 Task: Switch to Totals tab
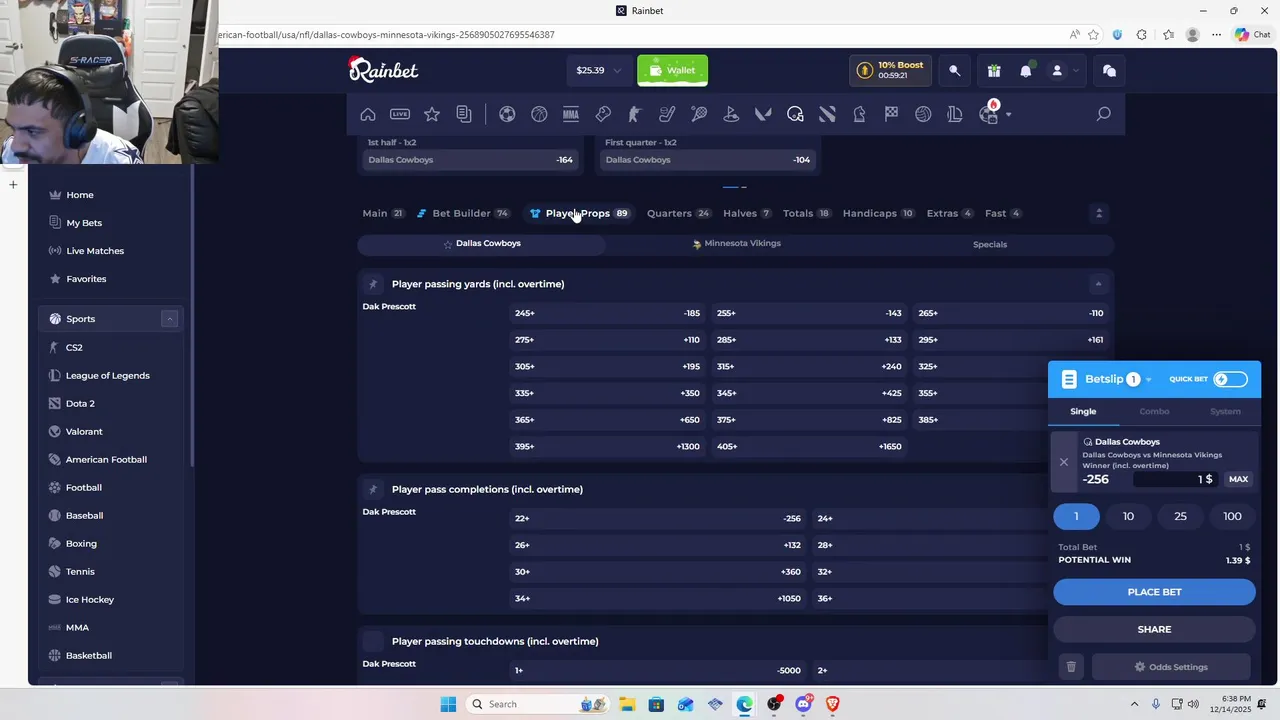tap(807, 213)
